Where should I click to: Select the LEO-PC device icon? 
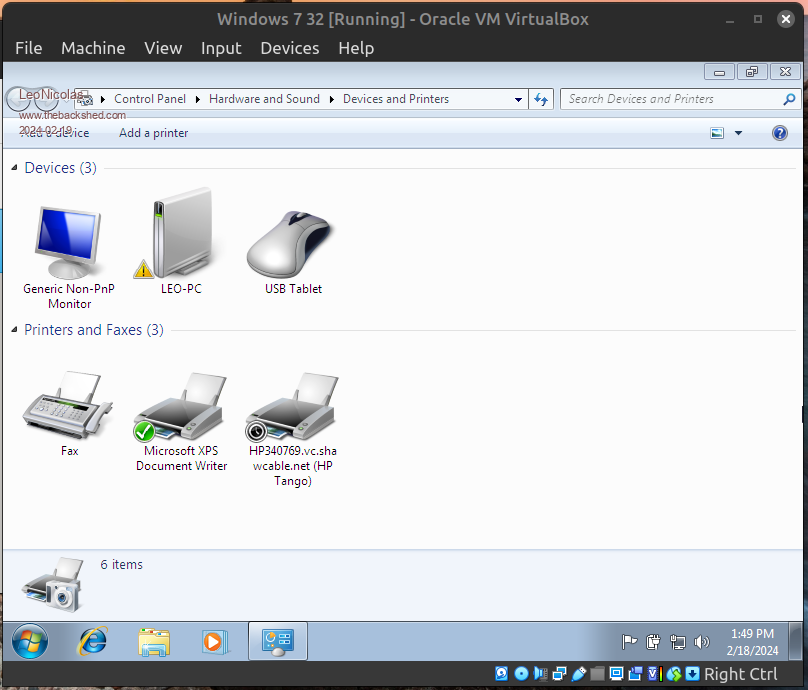pos(181,235)
